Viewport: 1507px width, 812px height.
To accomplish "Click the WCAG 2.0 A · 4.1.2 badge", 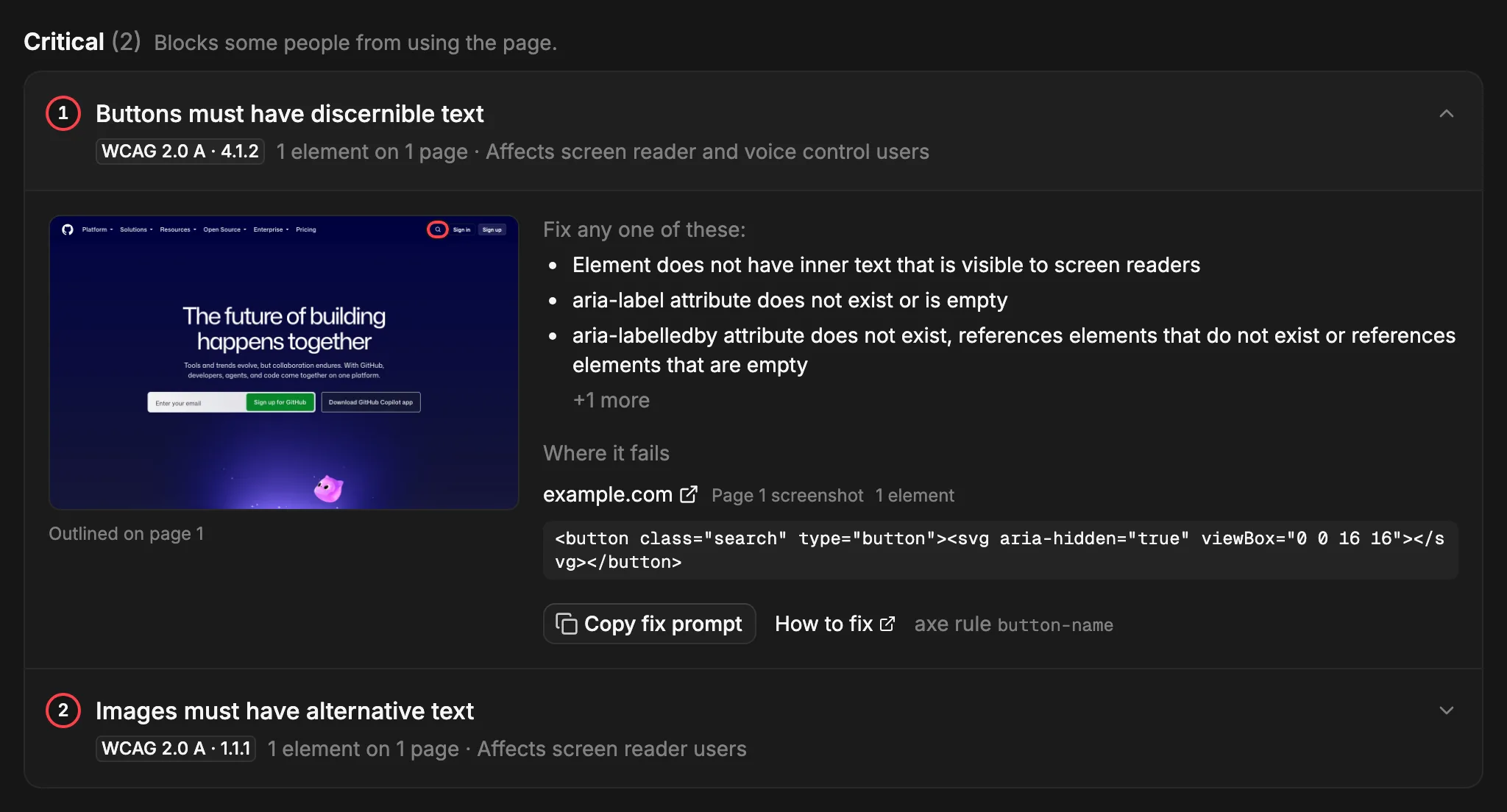I will click(180, 152).
